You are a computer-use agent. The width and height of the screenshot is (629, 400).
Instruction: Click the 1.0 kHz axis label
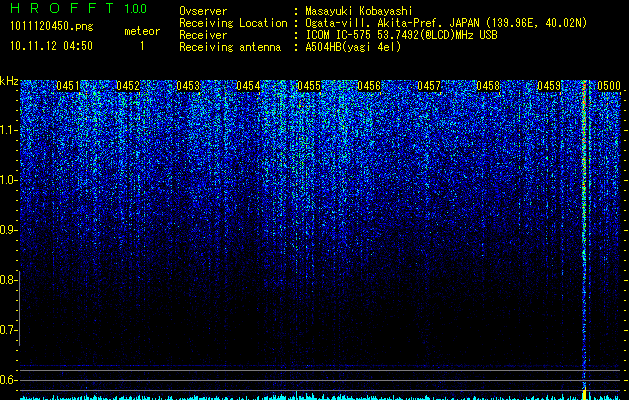[9, 180]
